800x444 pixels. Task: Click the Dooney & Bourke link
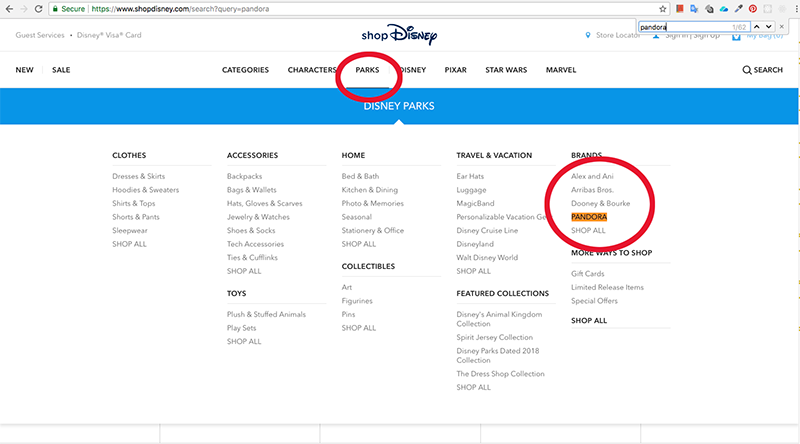pos(600,203)
